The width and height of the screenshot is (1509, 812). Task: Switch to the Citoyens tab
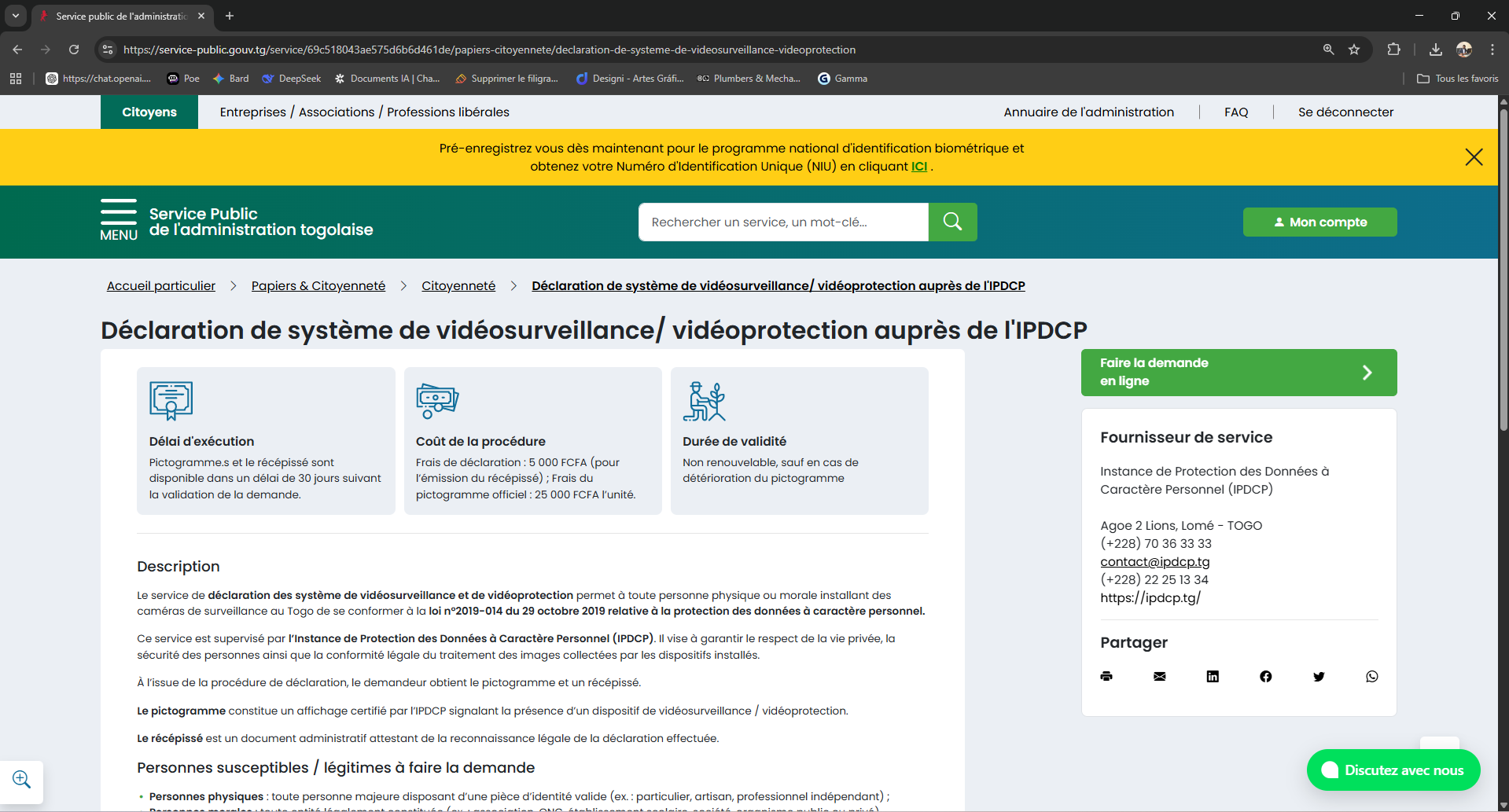[x=149, y=112]
